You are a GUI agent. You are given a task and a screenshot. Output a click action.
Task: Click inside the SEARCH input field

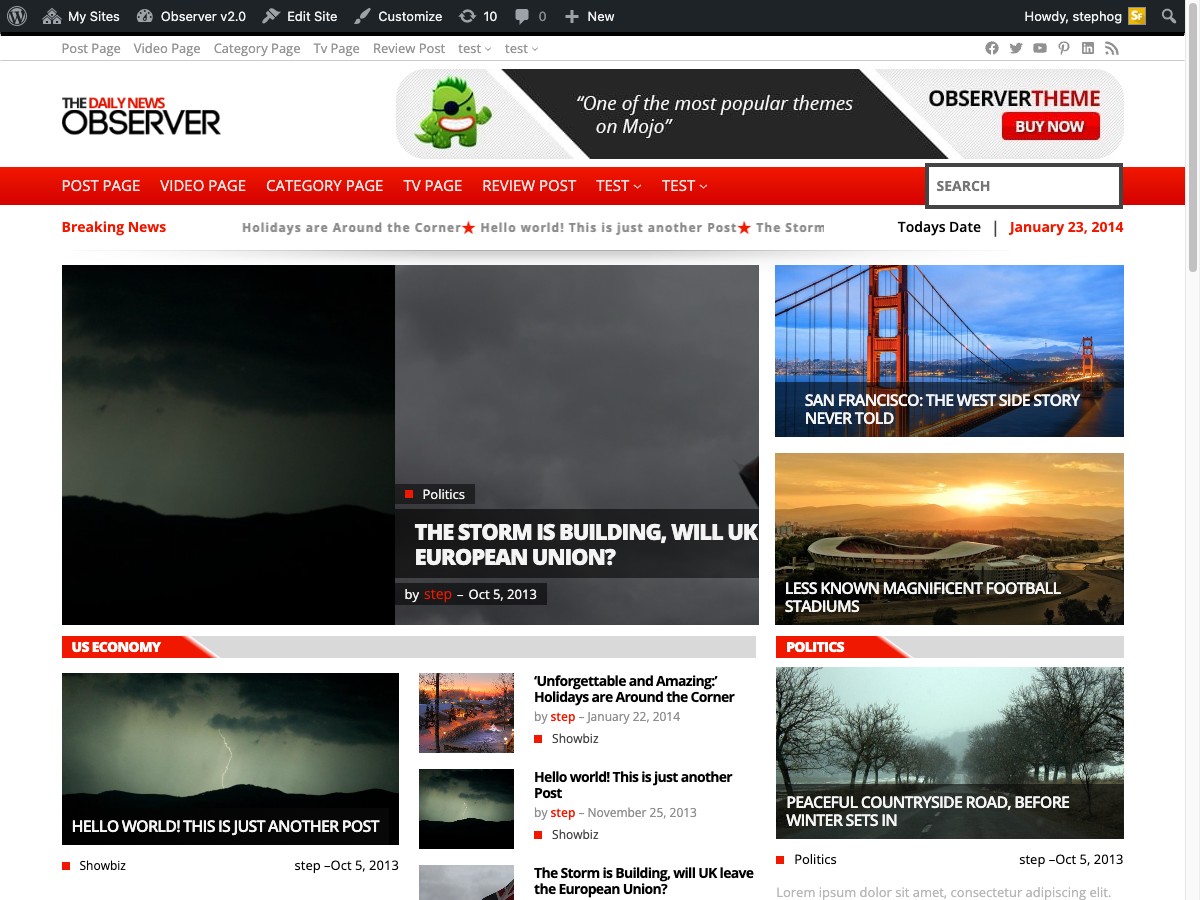click(x=1022, y=186)
